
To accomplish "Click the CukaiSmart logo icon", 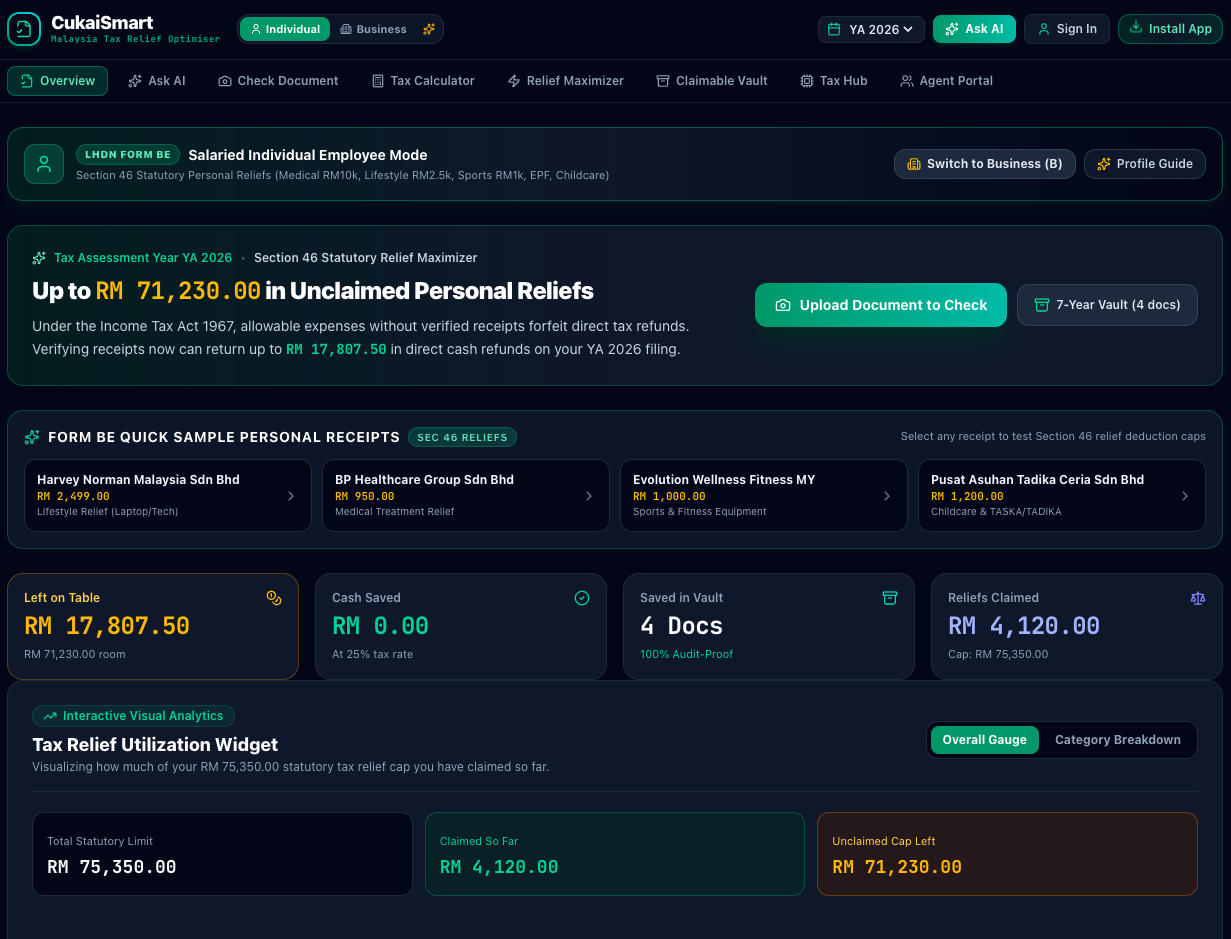I will [x=24, y=29].
